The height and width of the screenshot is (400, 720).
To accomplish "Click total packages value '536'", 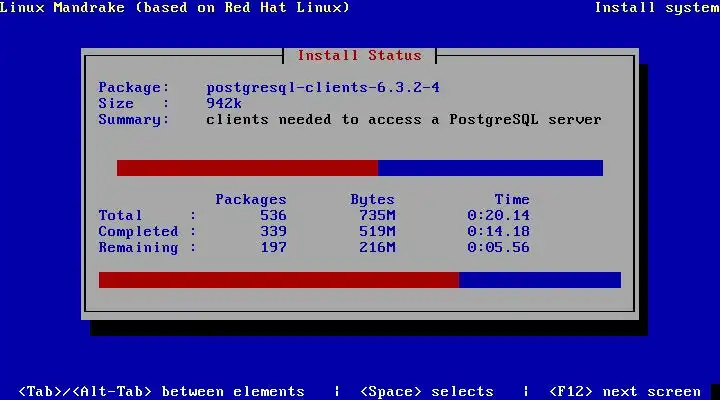I will point(273,215).
